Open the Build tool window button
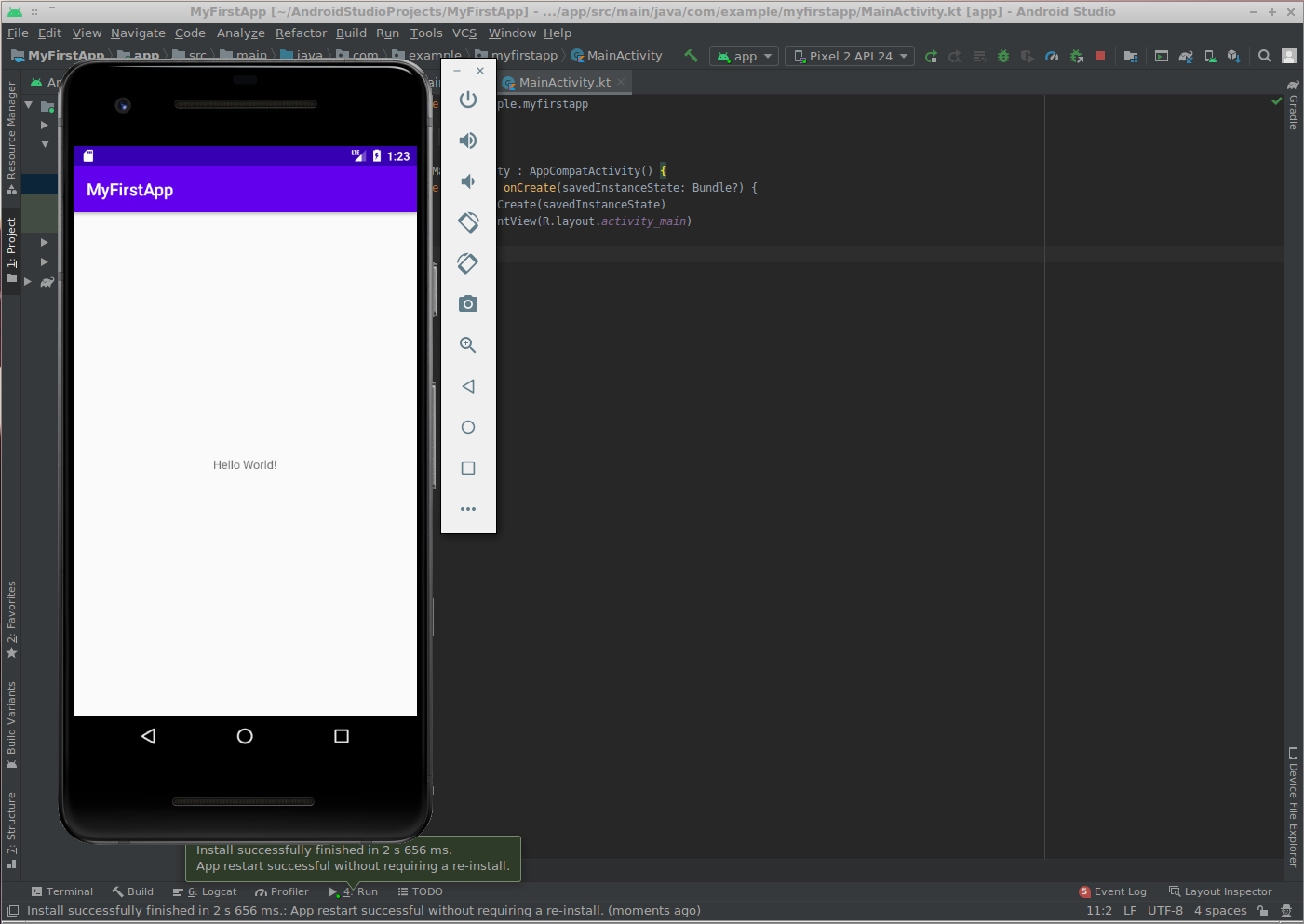1304x924 pixels. pos(132,891)
